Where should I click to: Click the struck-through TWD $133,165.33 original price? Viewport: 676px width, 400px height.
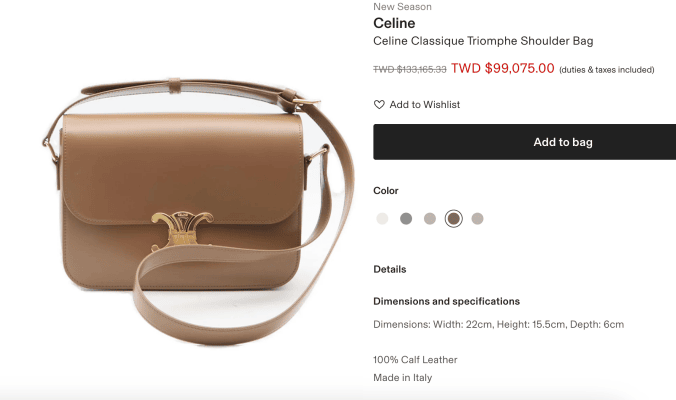coord(410,69)
